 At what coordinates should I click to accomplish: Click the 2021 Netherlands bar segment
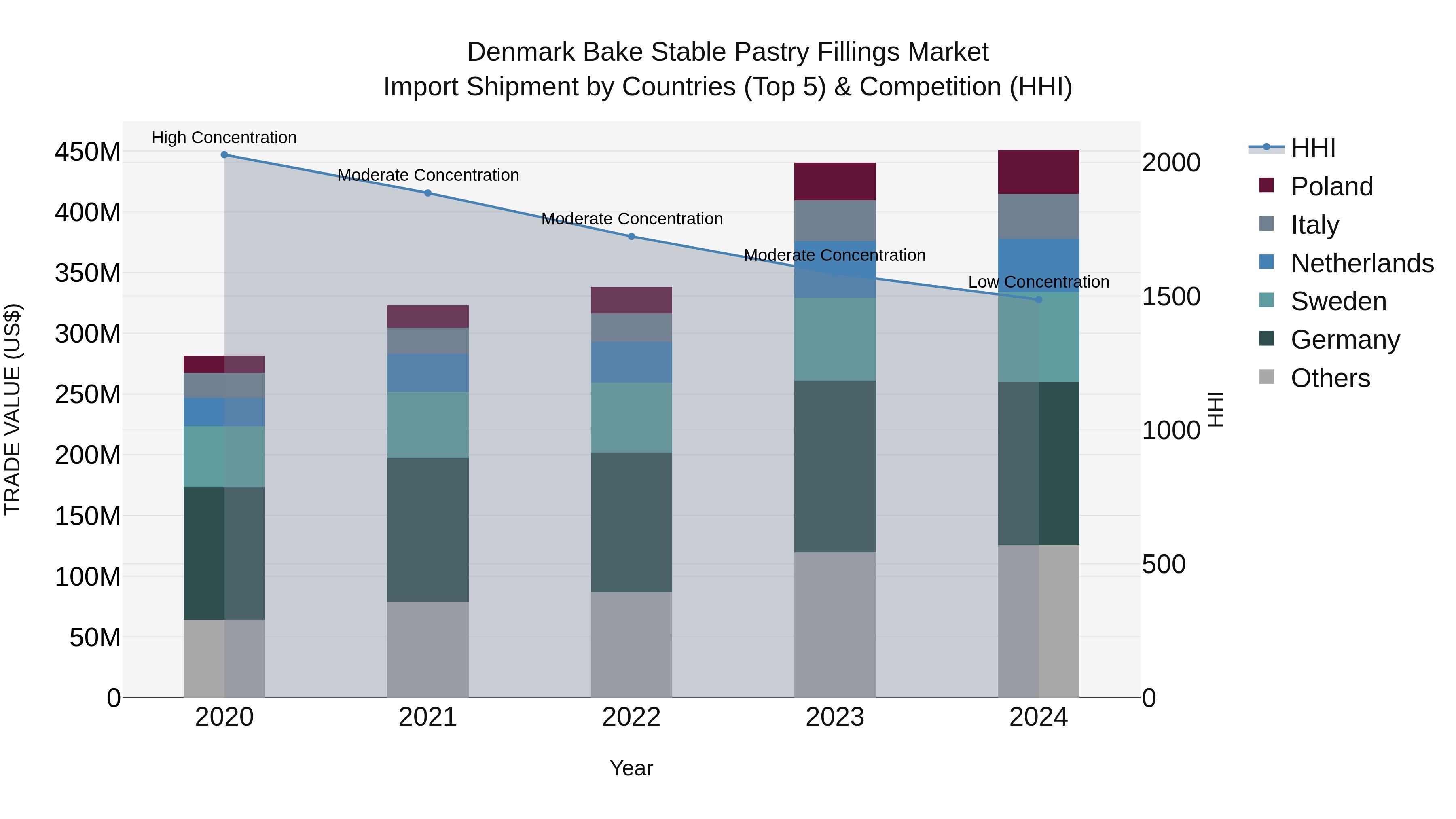(x=428, y=374)
